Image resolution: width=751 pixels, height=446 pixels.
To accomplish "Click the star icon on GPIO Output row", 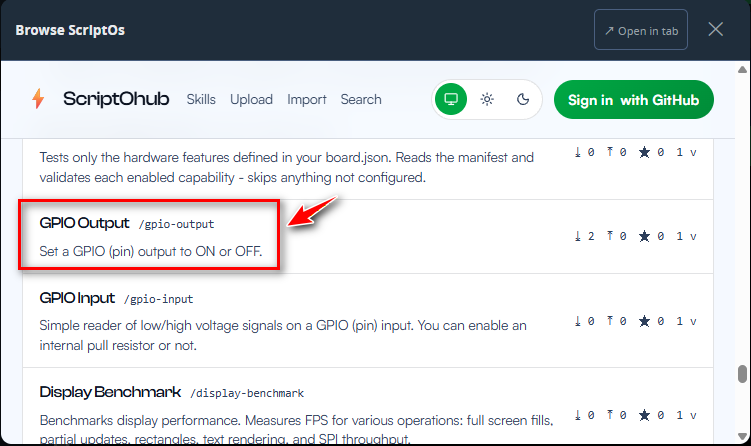I will [x=645, y=236].
